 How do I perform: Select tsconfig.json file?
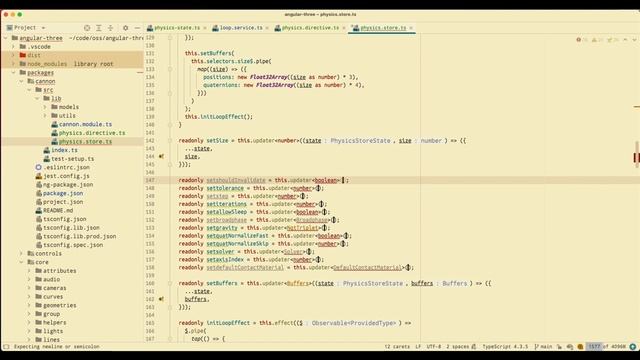[64, 219]
